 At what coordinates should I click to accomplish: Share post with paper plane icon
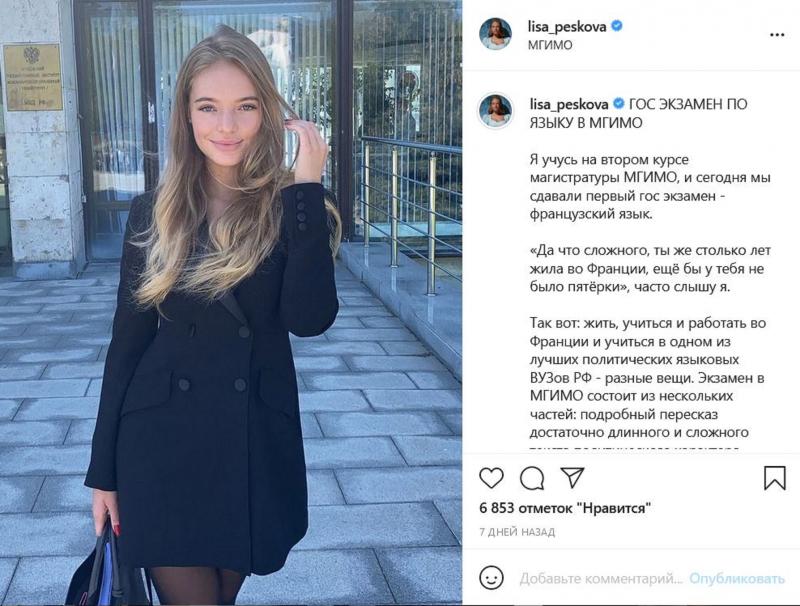pyautogui.click(x=572, y=477)
